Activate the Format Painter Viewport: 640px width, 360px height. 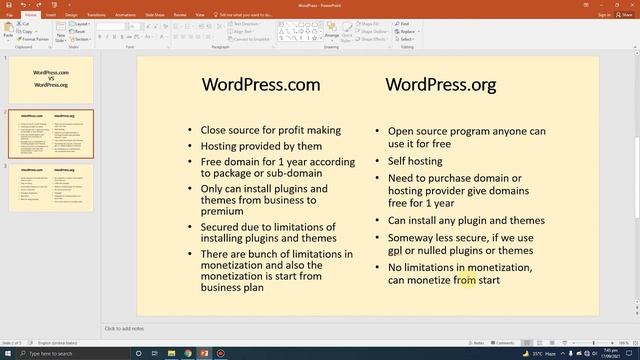(x=33, y=39)
